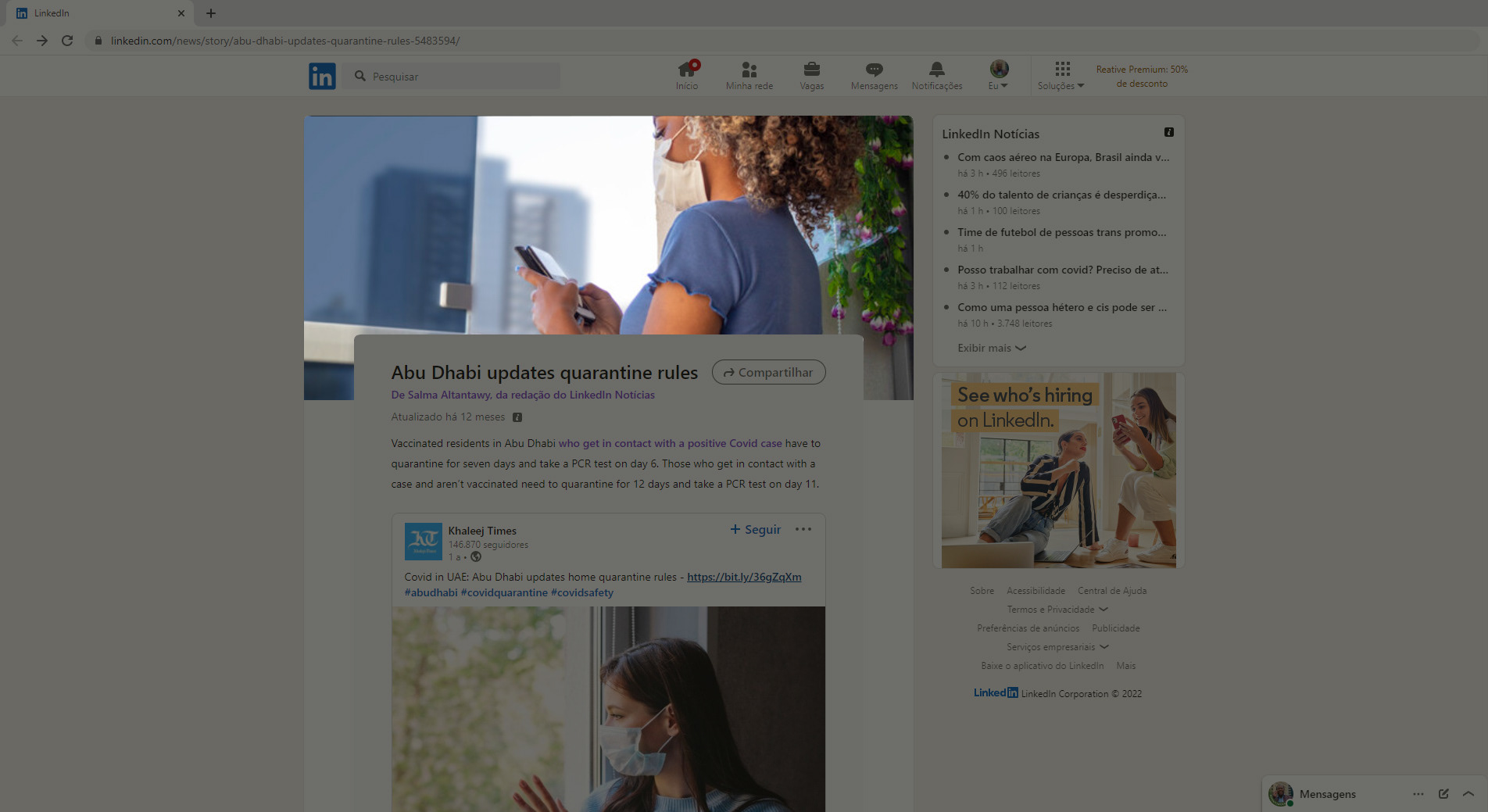Image resolution: width=1488 pixels, height=812 pixels.
Task: Open a new browser tab
Action: point(211,13)
